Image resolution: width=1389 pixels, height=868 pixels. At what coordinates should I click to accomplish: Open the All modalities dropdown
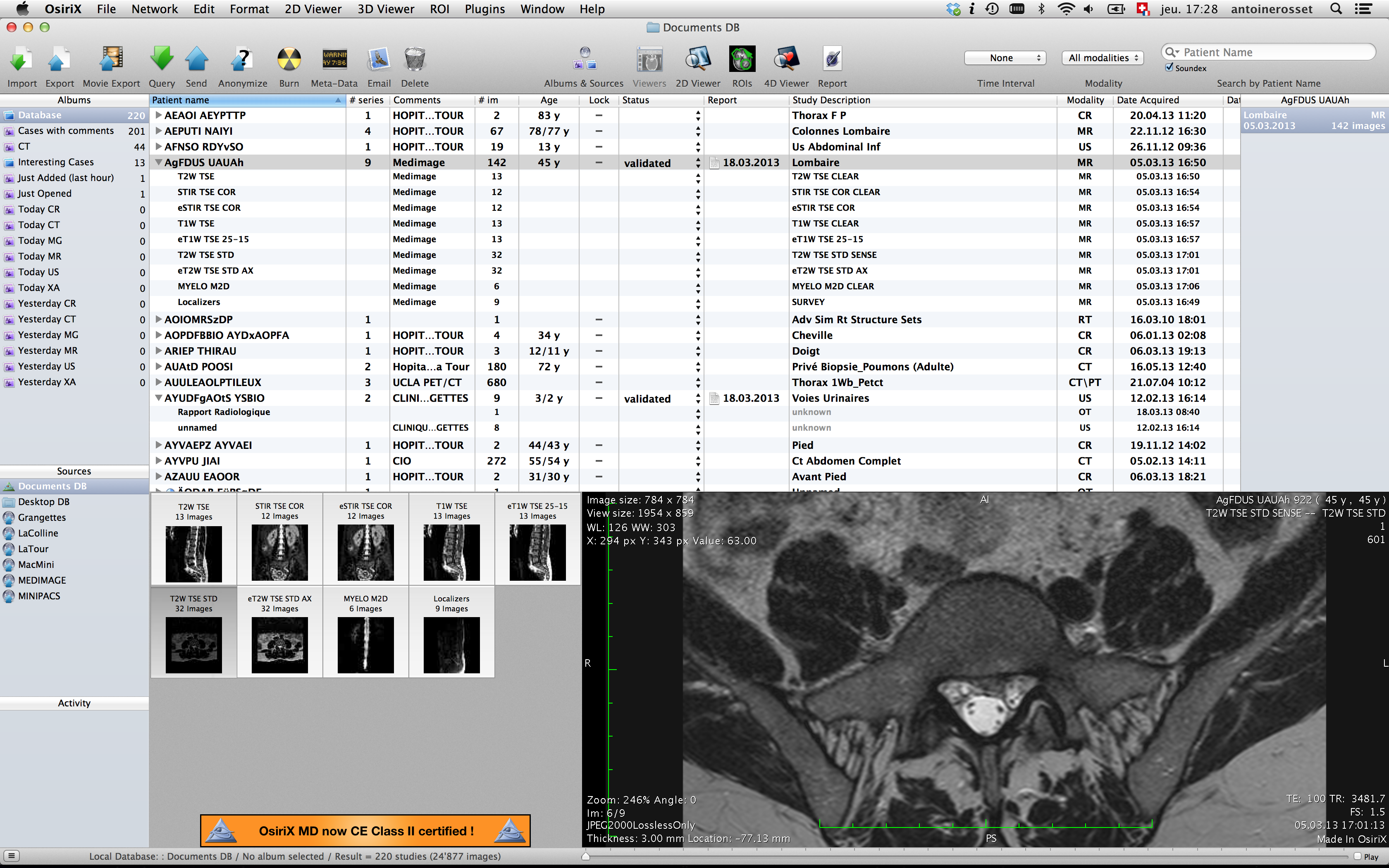(x=1103, y=57)
